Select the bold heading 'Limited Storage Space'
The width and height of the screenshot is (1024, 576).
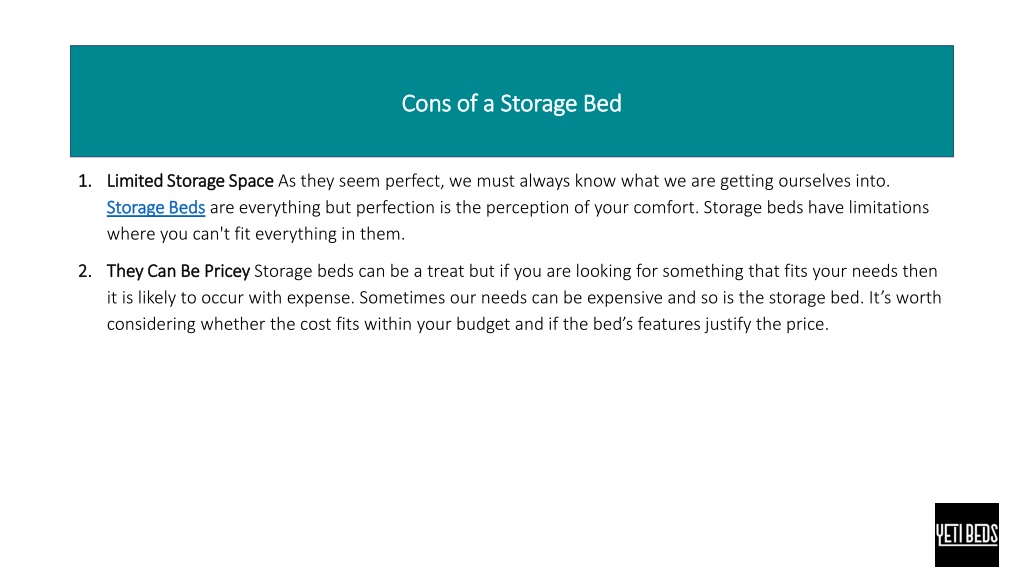(x=190, y=181)
